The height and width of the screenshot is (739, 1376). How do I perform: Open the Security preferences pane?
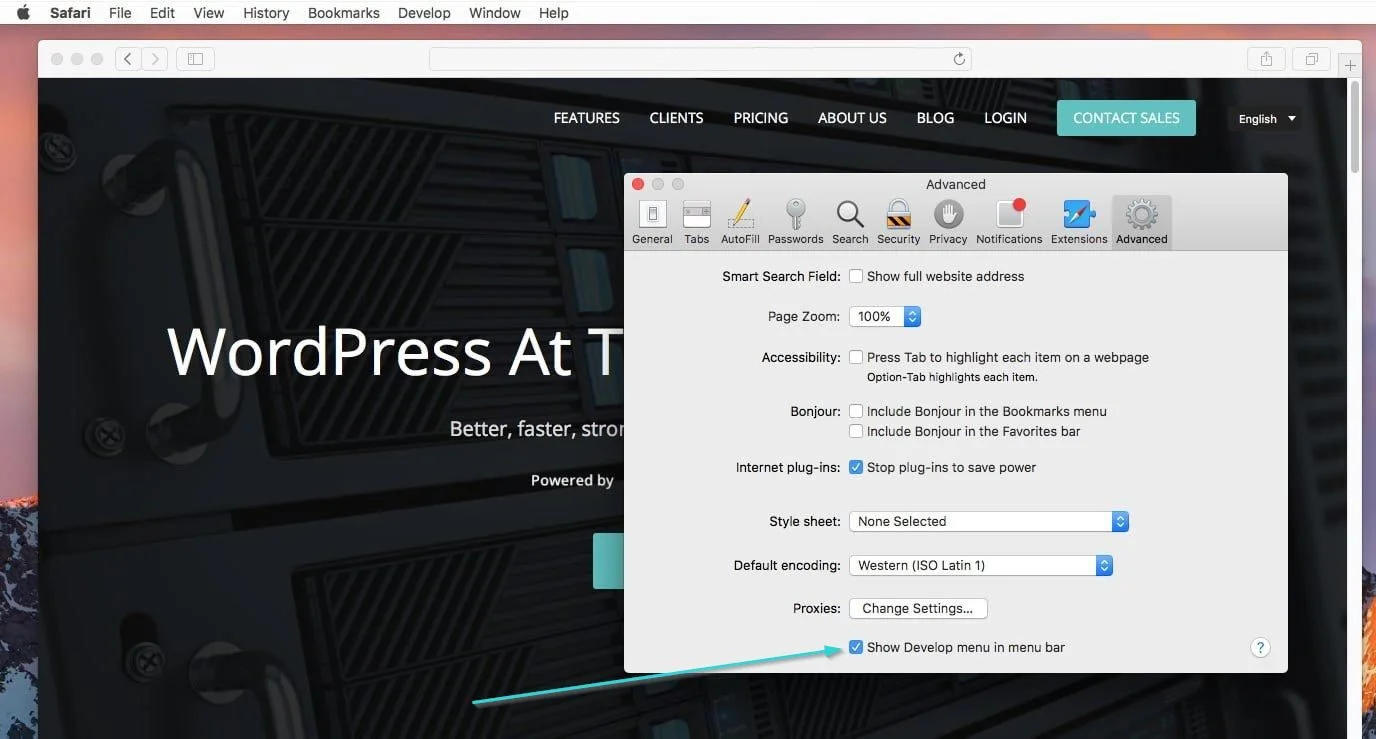coord(898,222)
